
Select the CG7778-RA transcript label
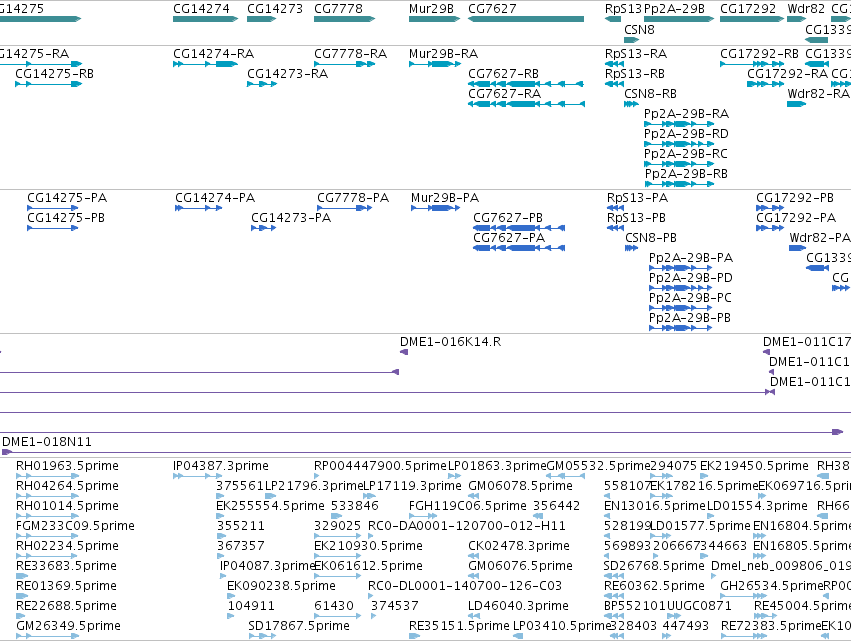tap(350, 54)
